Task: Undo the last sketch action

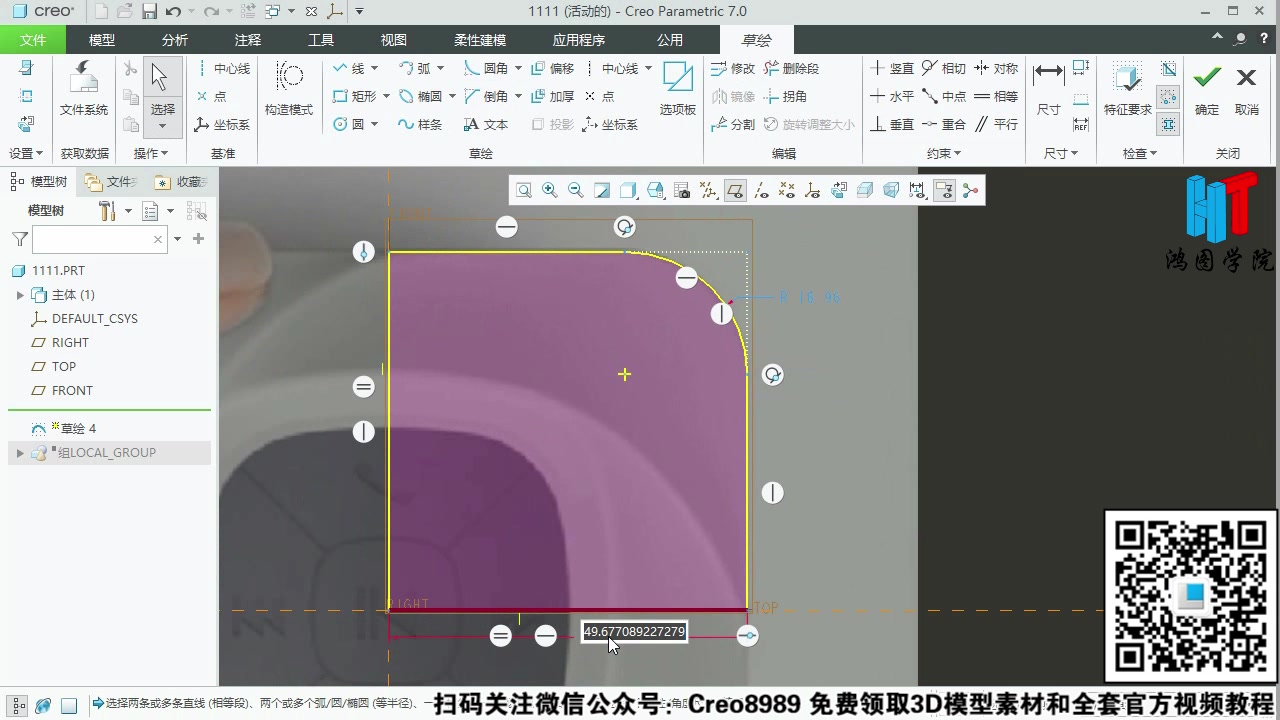Action: (x=174, y=11)
